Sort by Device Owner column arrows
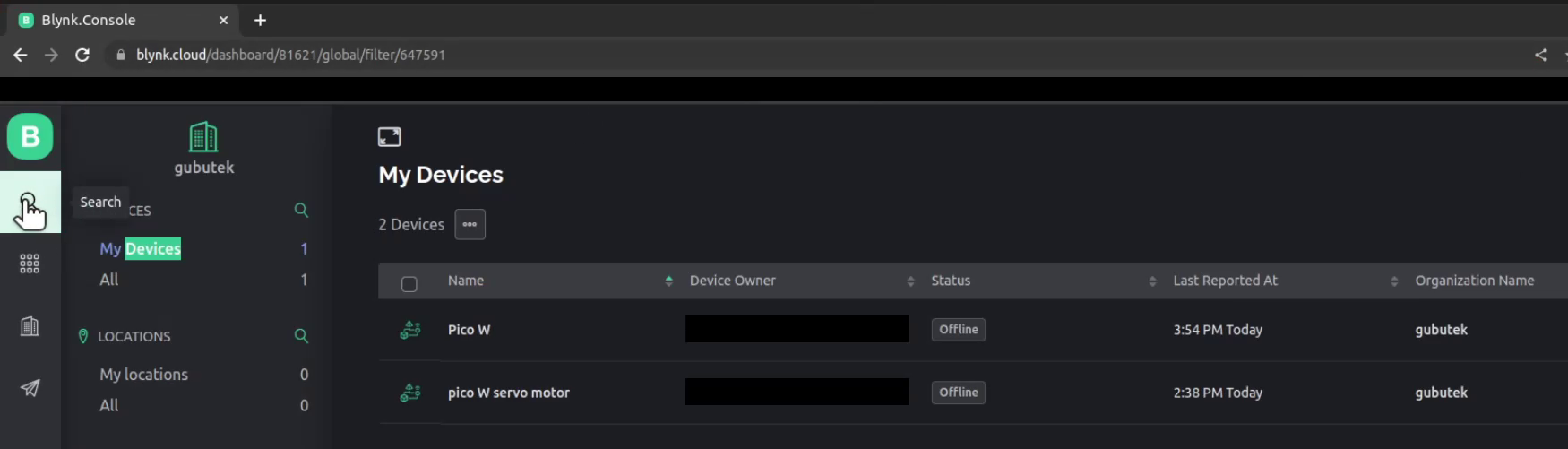Viewport: 1568px width, 449px height. point(910,281)
